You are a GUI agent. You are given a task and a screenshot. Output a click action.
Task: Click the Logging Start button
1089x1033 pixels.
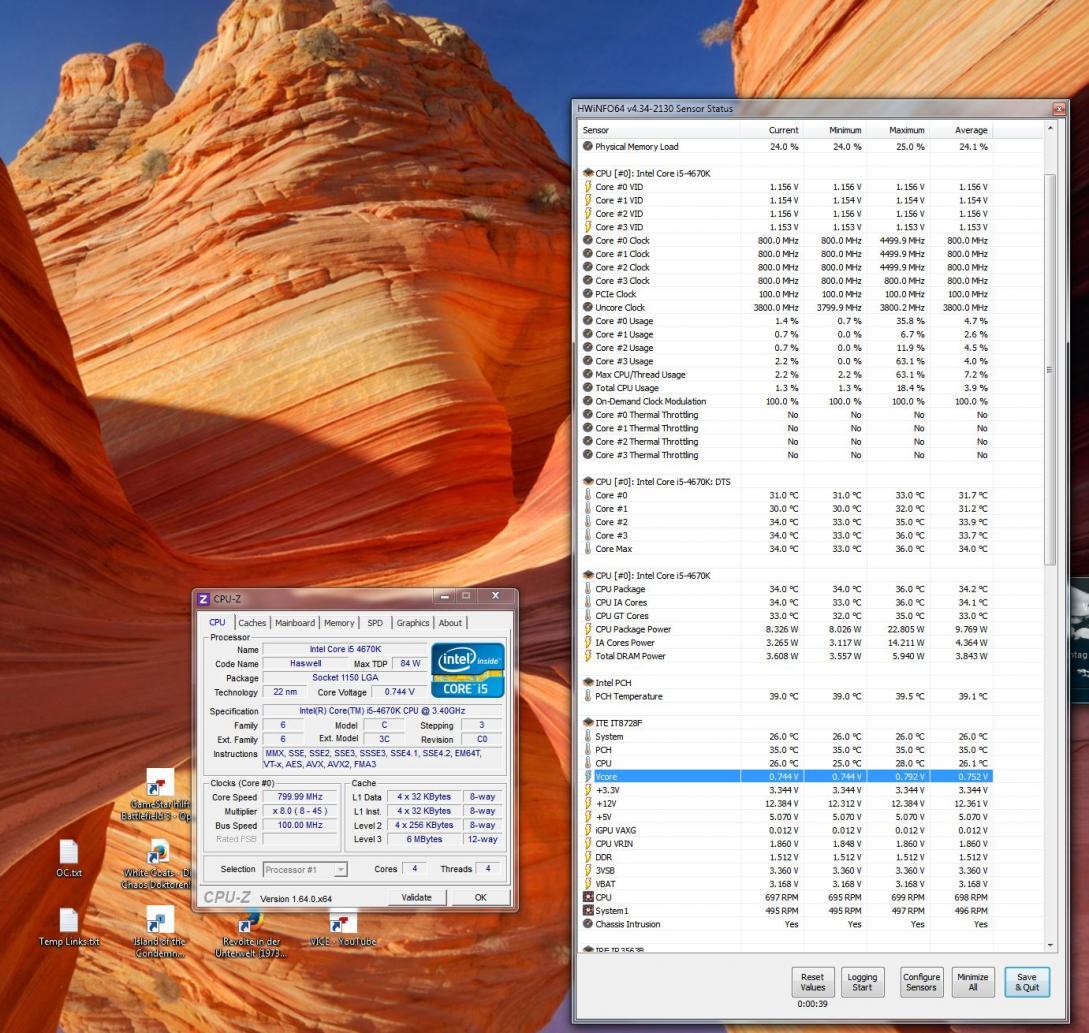862,982
